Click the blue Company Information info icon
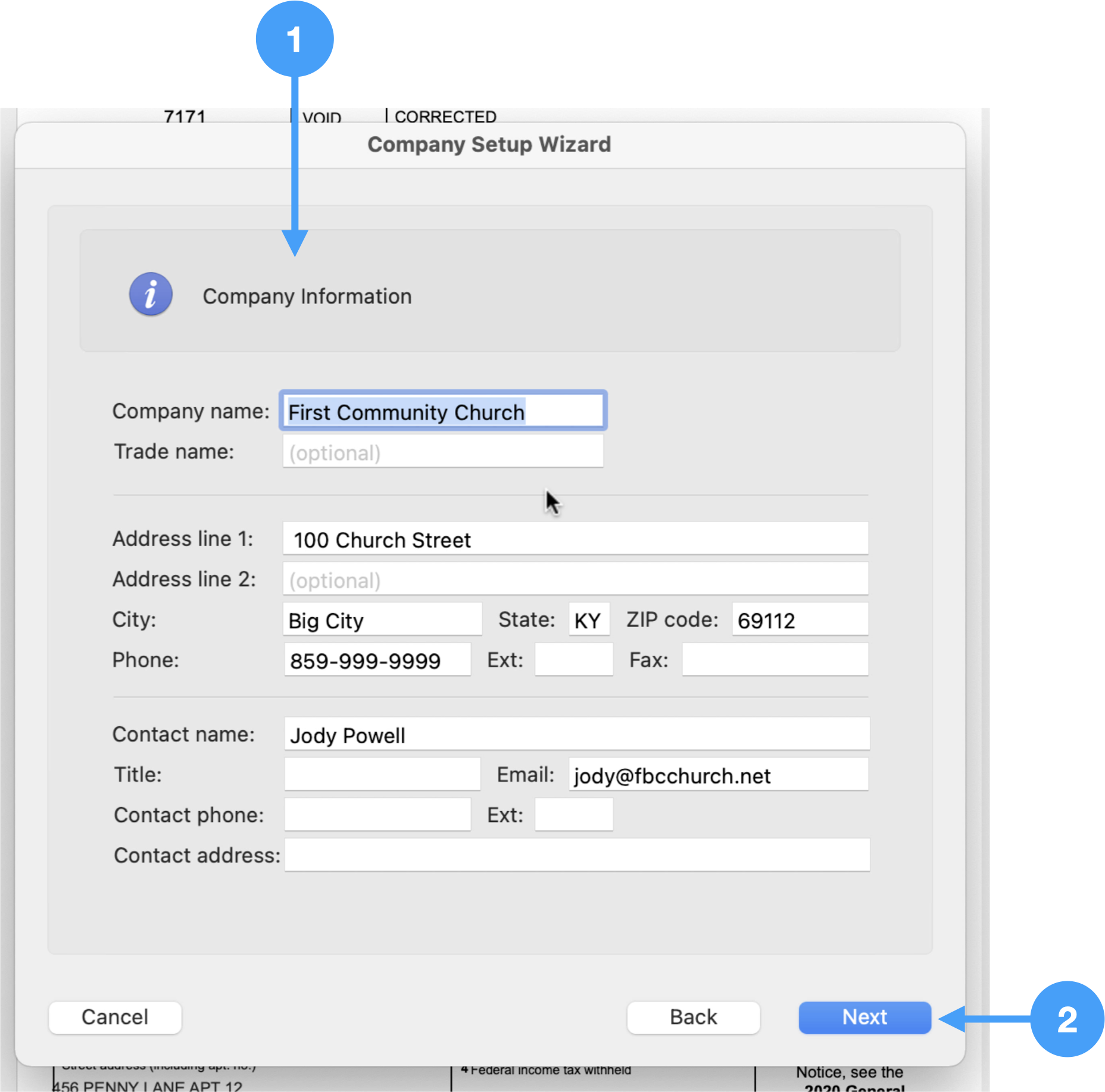 pos(151,295)
